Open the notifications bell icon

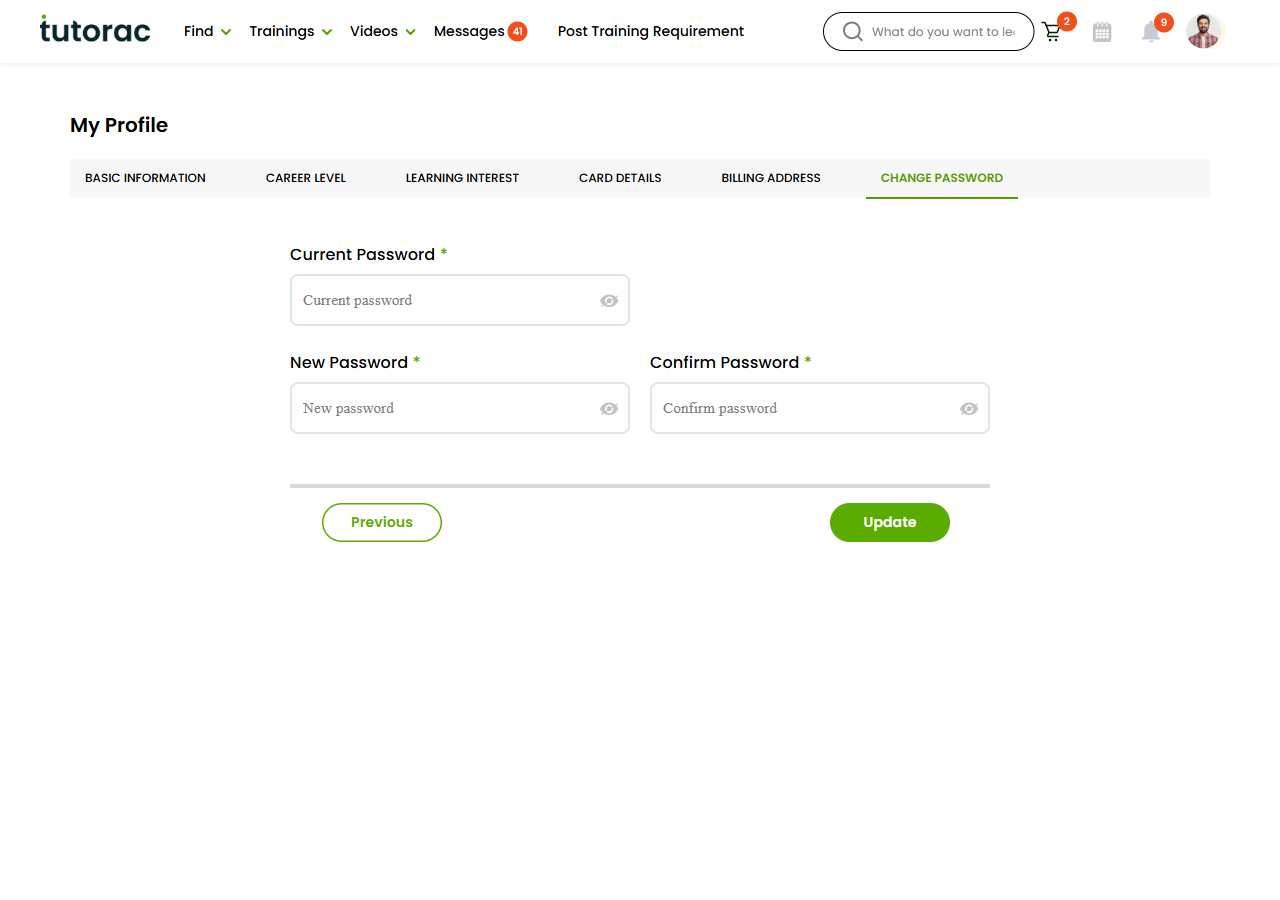(1151, 33)
